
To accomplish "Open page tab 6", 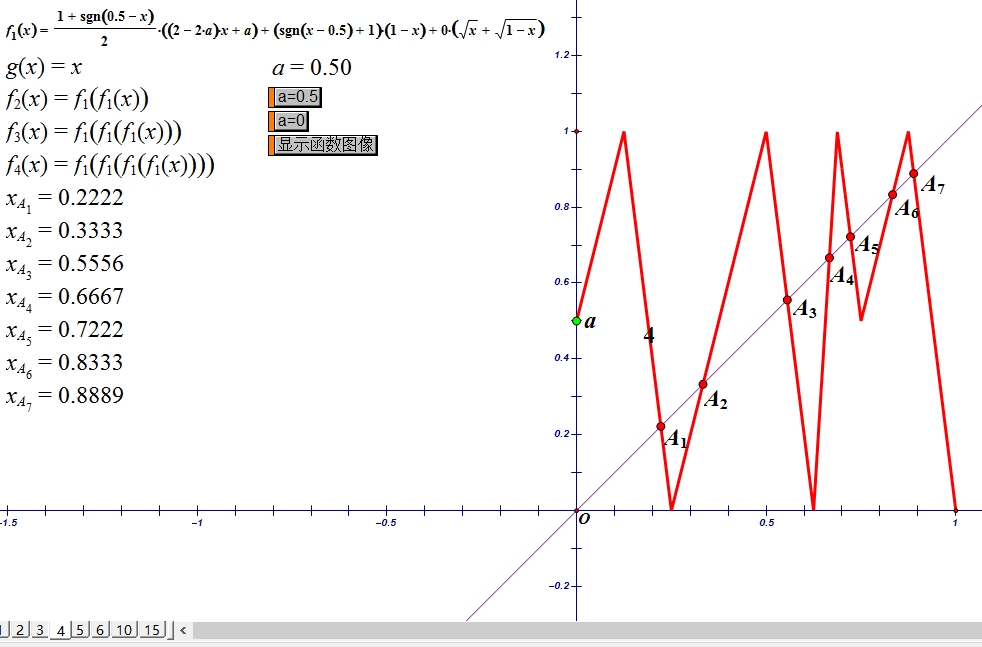I will (x=100, y=629).
